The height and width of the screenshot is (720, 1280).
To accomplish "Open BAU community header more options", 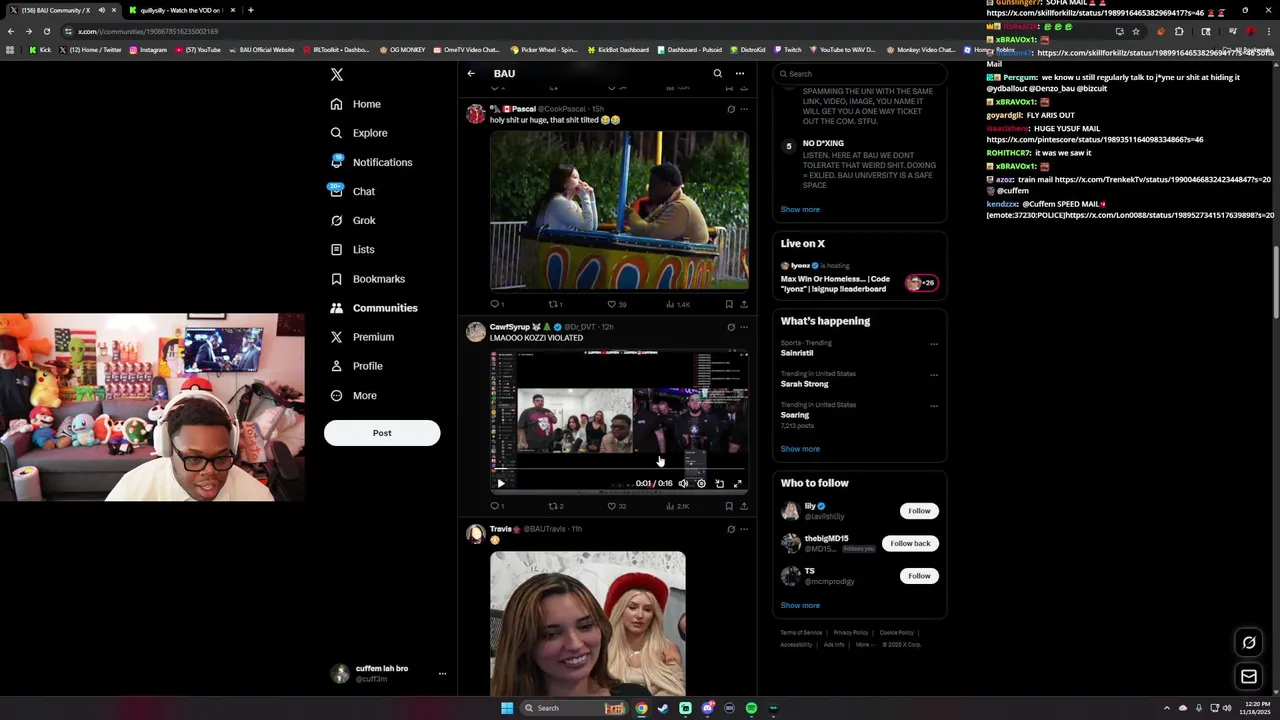I will [x=740, y=73].
